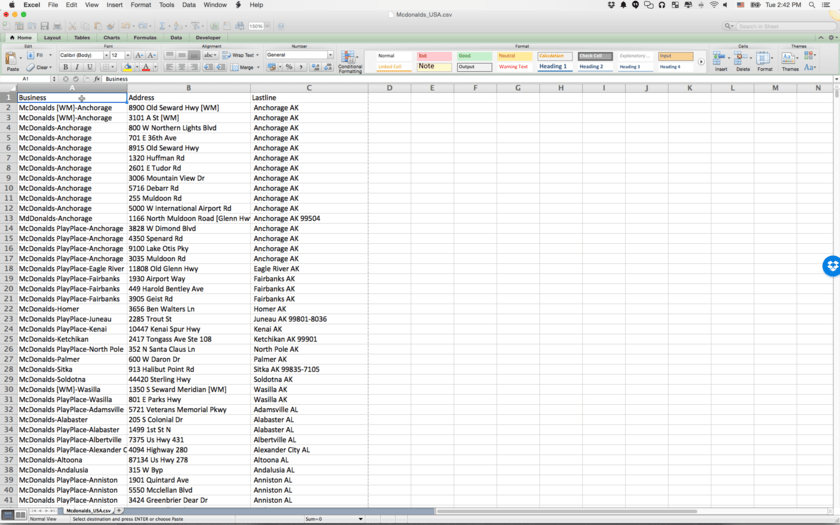The width and height of the screenshot is (840, 525).
Task: Increase font size with larger A icon
Action: [x=139, y=55]
